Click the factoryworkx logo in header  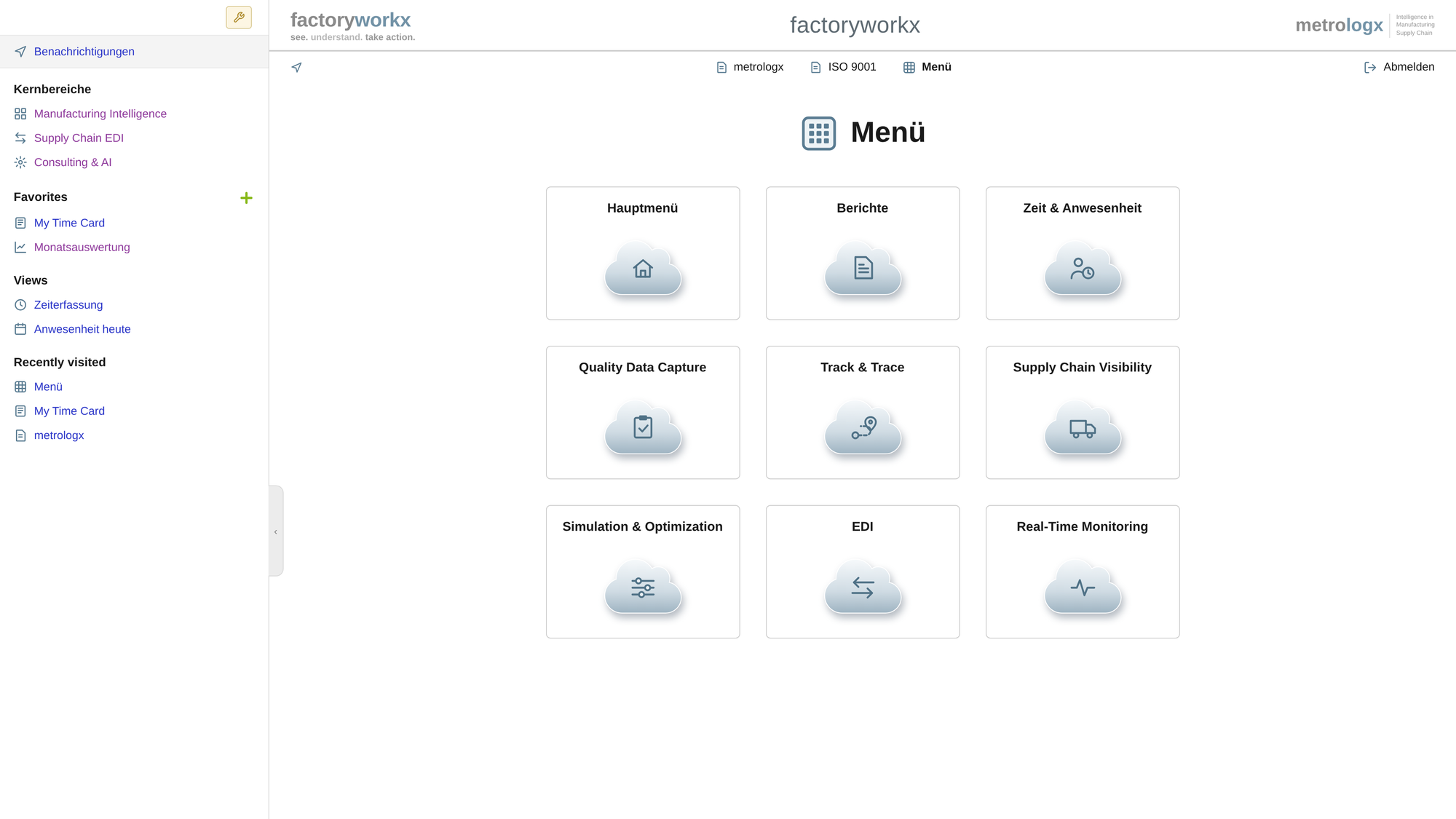pyautogui.click(x=352, y=25)
